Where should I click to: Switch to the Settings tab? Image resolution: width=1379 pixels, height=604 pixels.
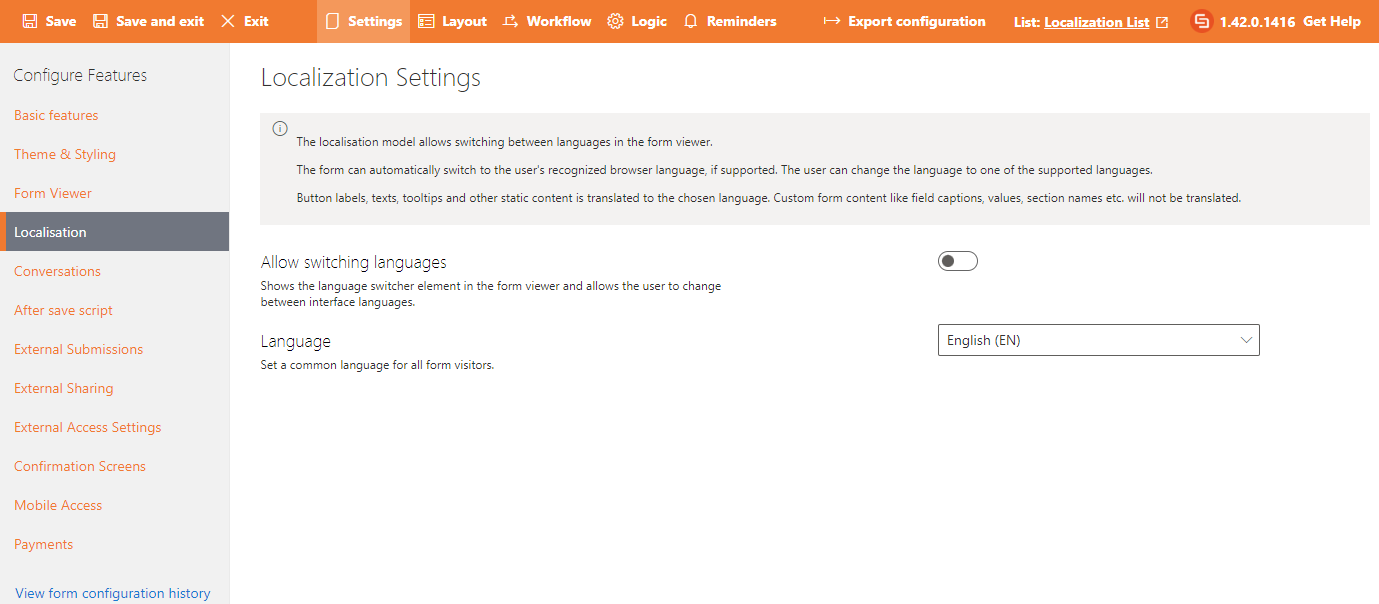(x=363, y=21)
